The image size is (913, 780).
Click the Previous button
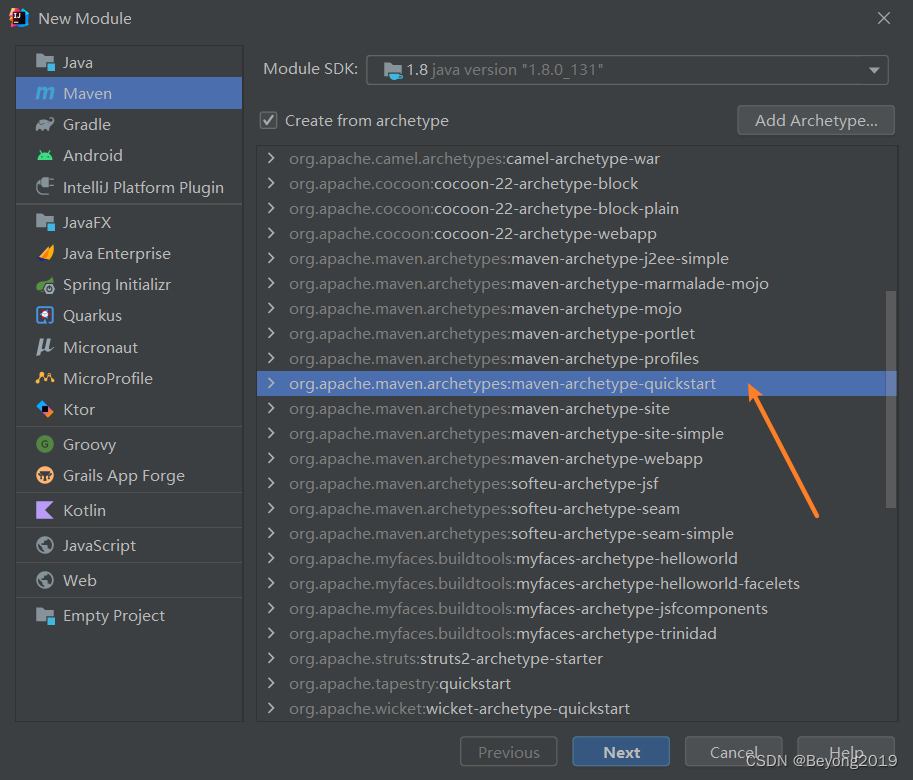508,752
